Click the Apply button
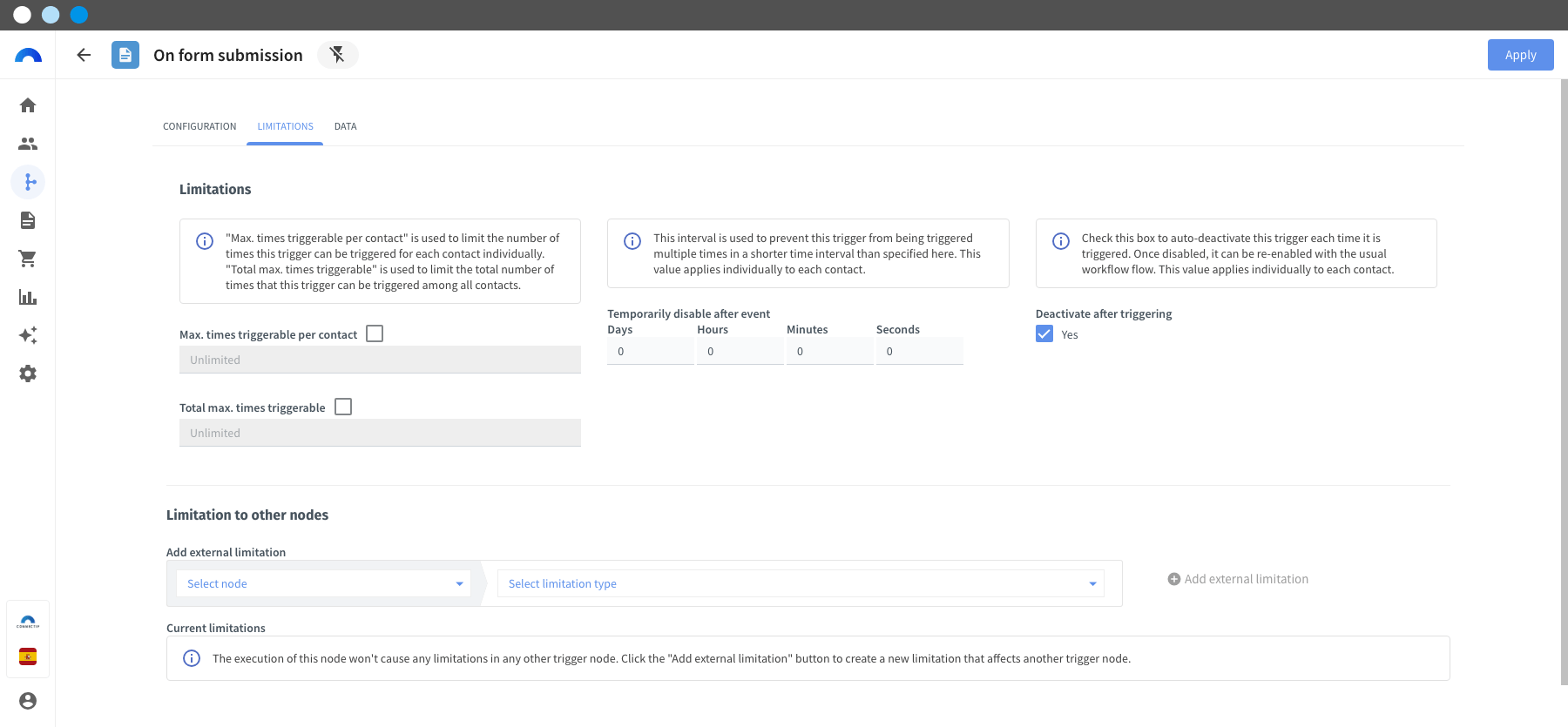This screenshot has width=1568, height=727. (x=1520, y=55)
